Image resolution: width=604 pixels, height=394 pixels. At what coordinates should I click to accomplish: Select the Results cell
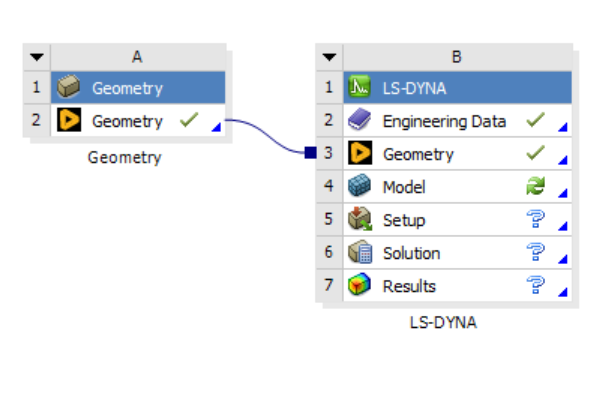[458, 286]
